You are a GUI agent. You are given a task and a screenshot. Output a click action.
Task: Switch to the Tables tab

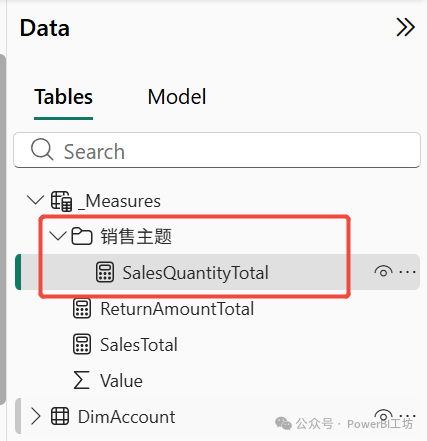click(63, 97)
